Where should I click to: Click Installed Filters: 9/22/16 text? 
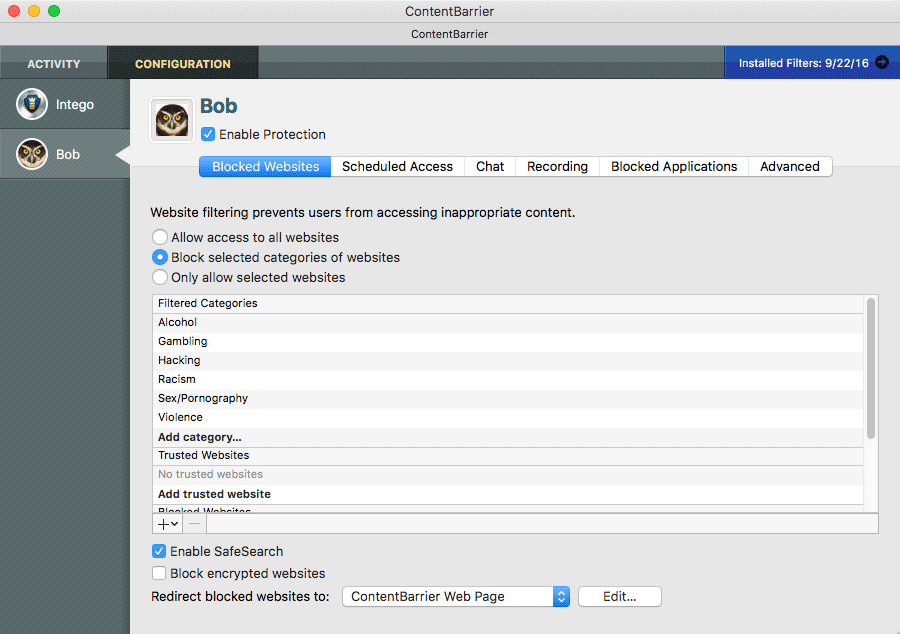pyautogui.click(x=804, y=63)
